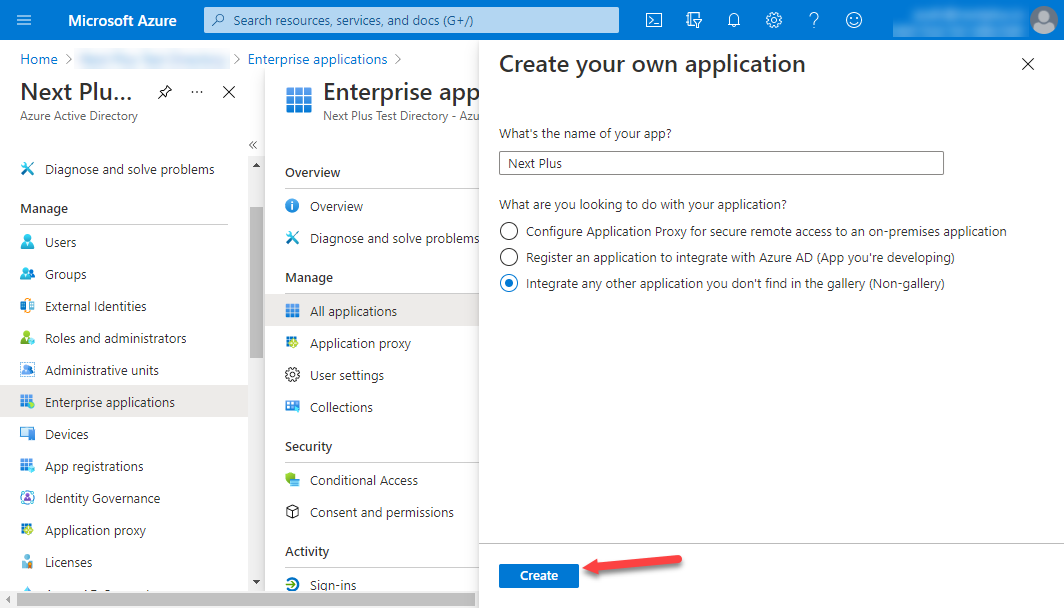The image size is (1064, 608).
Task: Click the left menu vertical scrollbar thumb
Action: [x=256, y=282]
